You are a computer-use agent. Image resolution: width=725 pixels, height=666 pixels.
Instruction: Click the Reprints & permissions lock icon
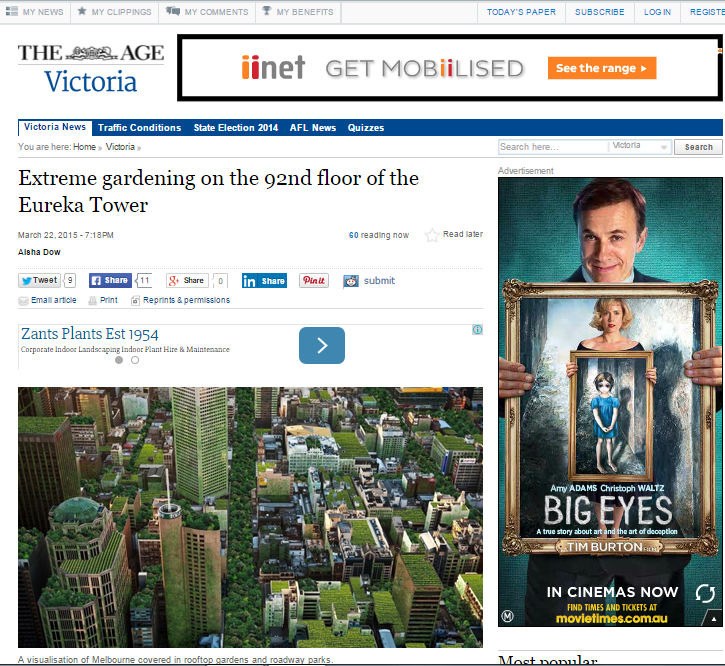point(135,301)
